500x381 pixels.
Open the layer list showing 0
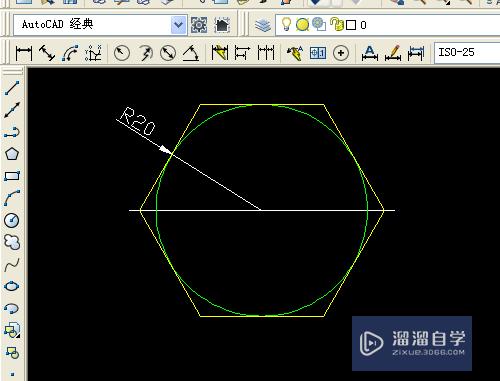[387, 25]
